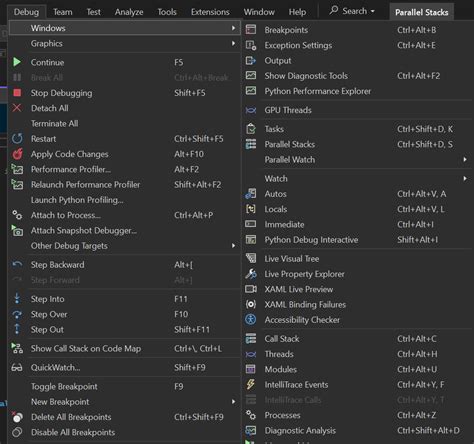This screenshot has width=474, height=444.
Task: Open the Window menu
Action: [x=259, y=12]
